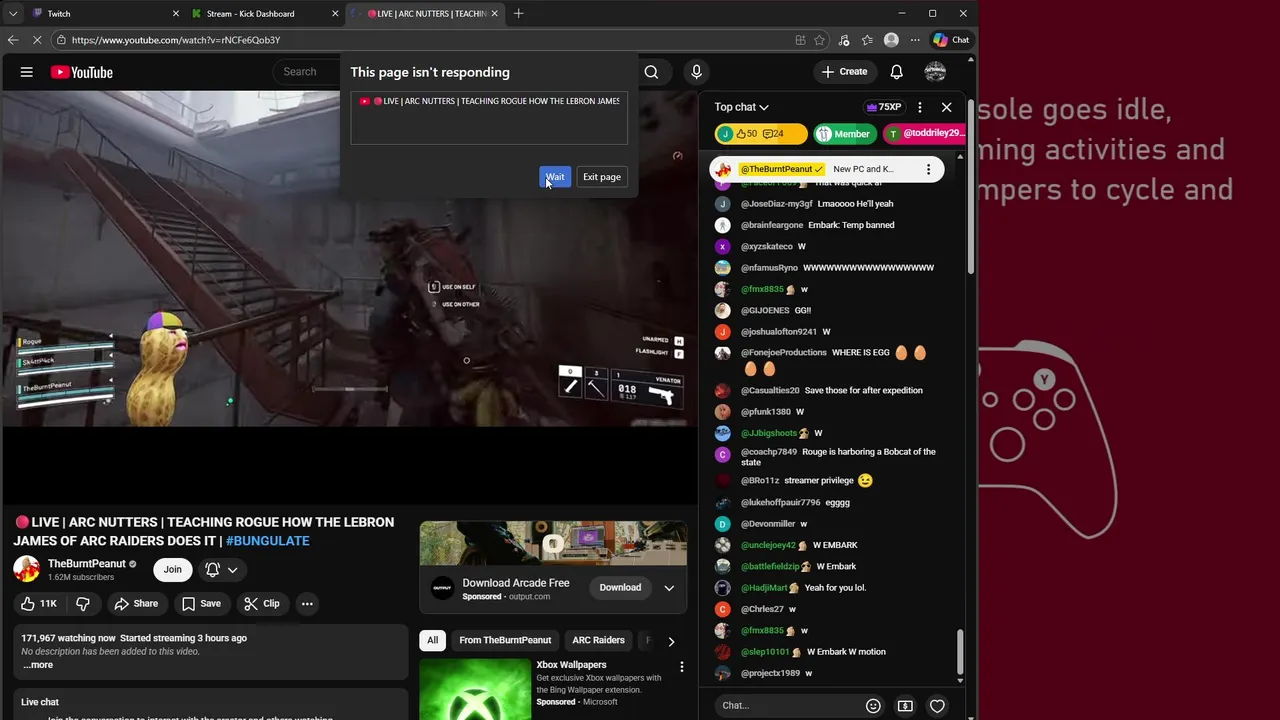Click Download on the Arcade ad

[620, 588]
